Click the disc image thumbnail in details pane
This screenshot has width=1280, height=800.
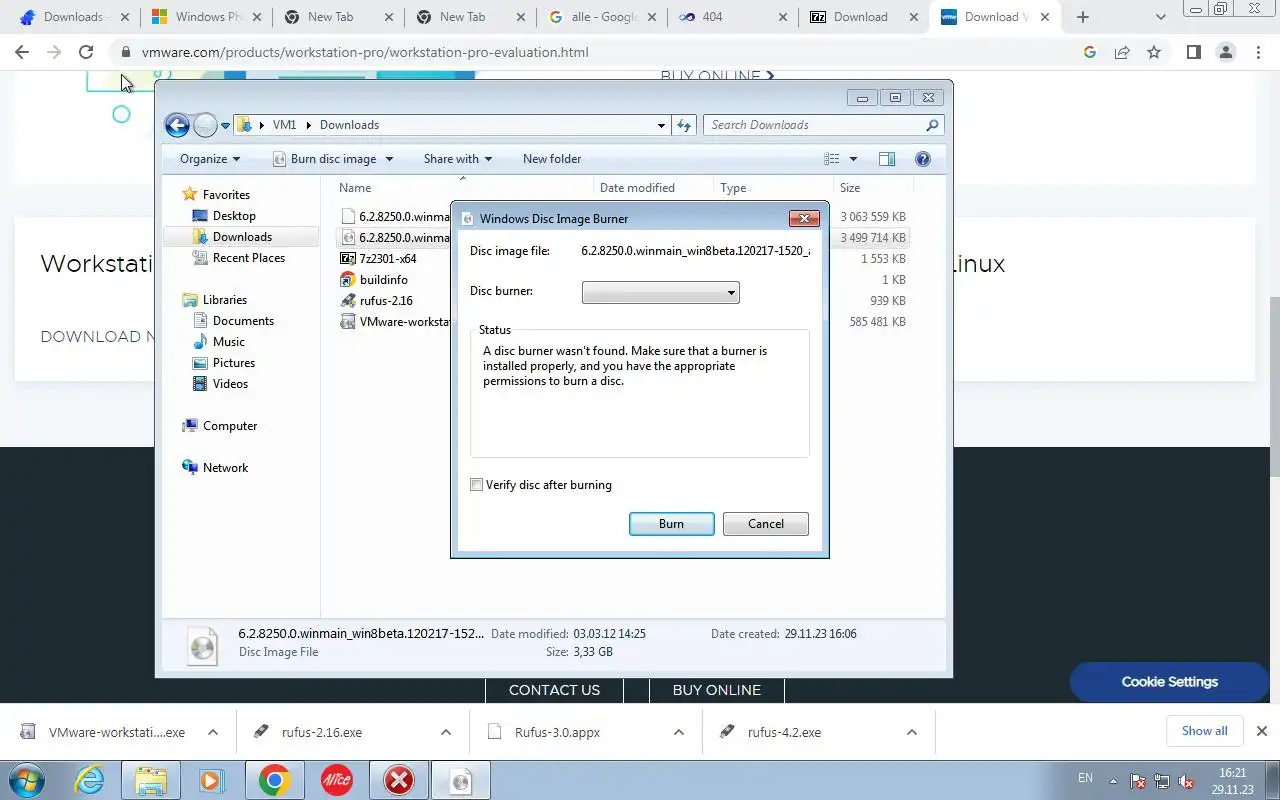pos(202,646)
